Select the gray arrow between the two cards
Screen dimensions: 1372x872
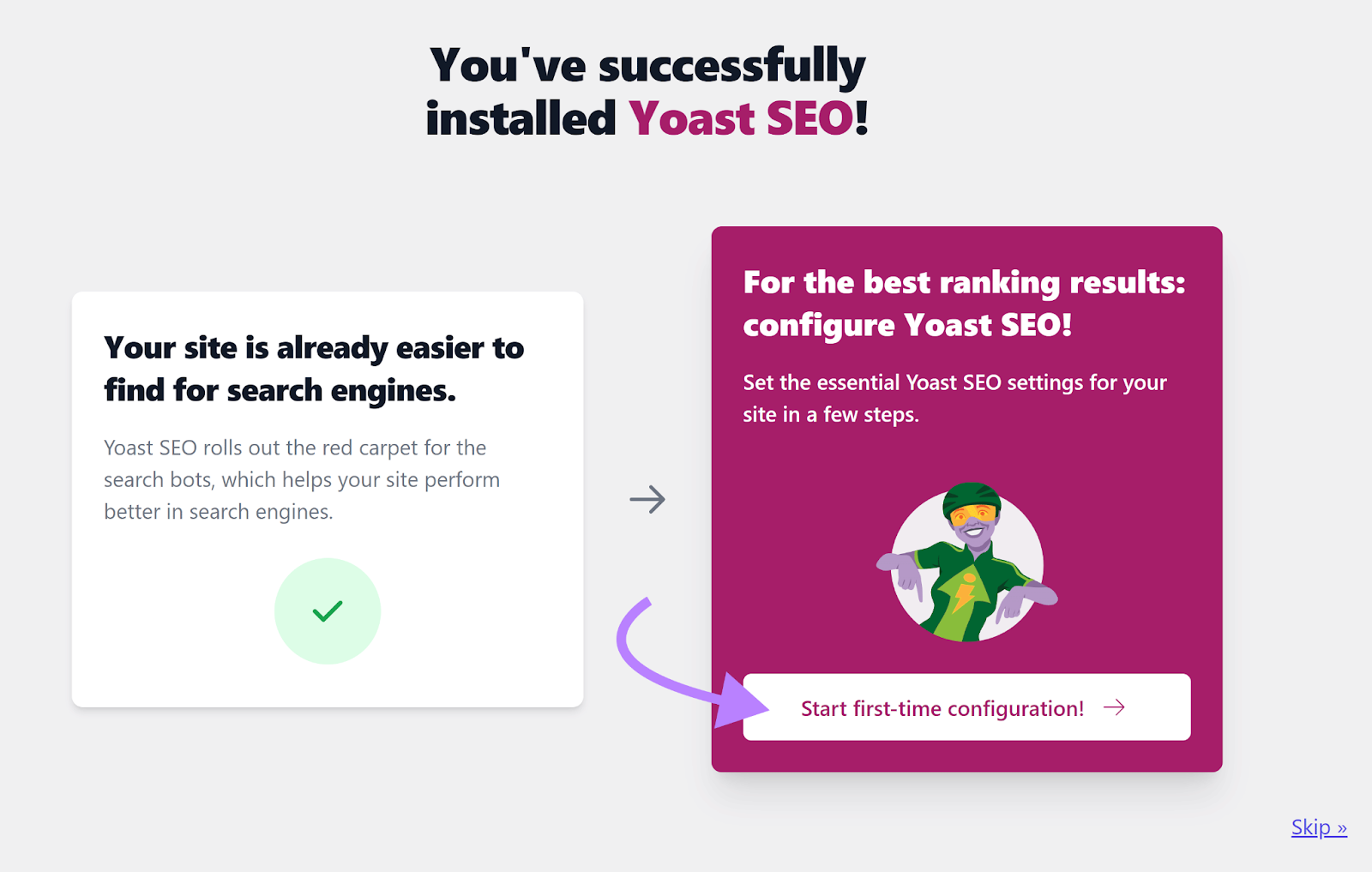647,499
